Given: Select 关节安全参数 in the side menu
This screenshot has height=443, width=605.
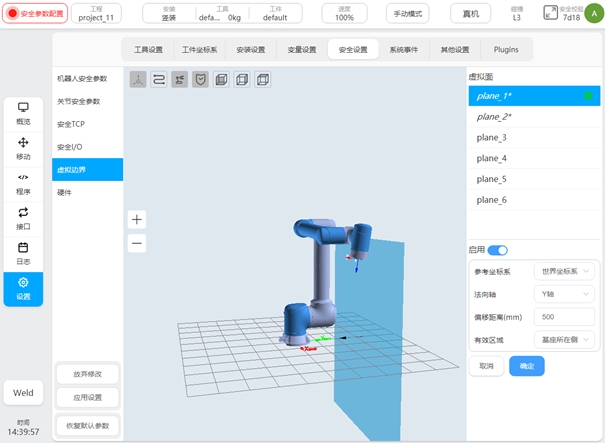Looking at the screenshot, I should (x=87, y=101).
